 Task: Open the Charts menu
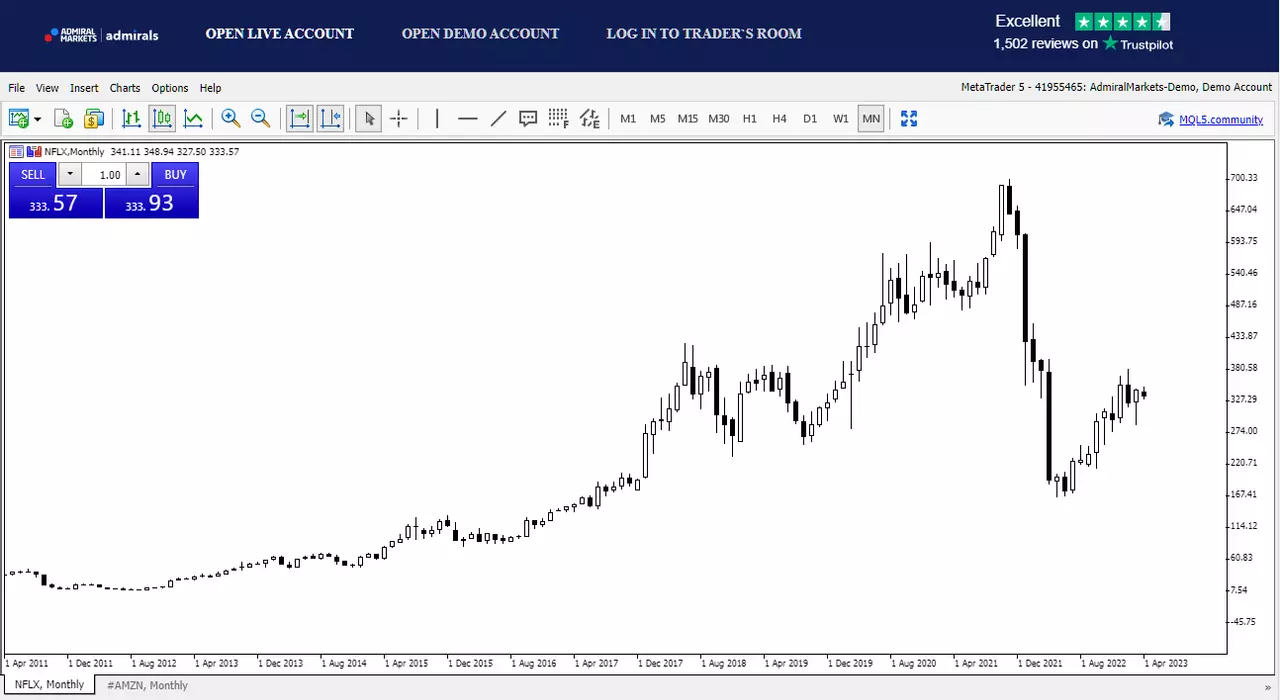pyautogui.click(x=125, y=88)
